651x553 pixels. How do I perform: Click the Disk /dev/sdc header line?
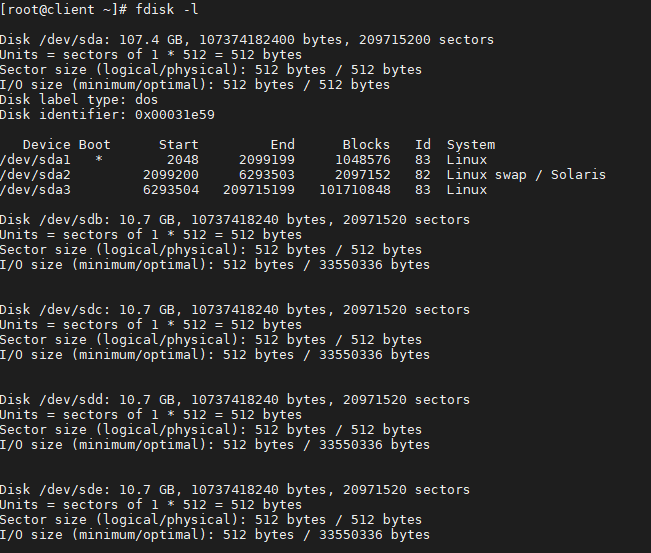[x=235, y=310]
